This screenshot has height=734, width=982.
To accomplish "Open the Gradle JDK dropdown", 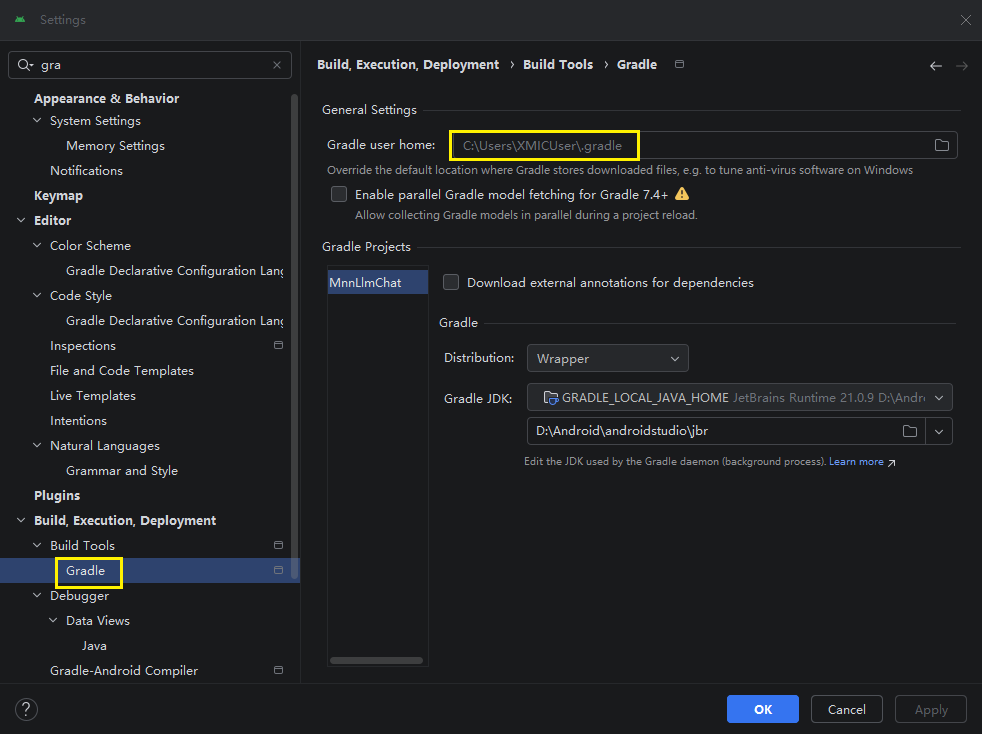I will (x=740, y=397).
